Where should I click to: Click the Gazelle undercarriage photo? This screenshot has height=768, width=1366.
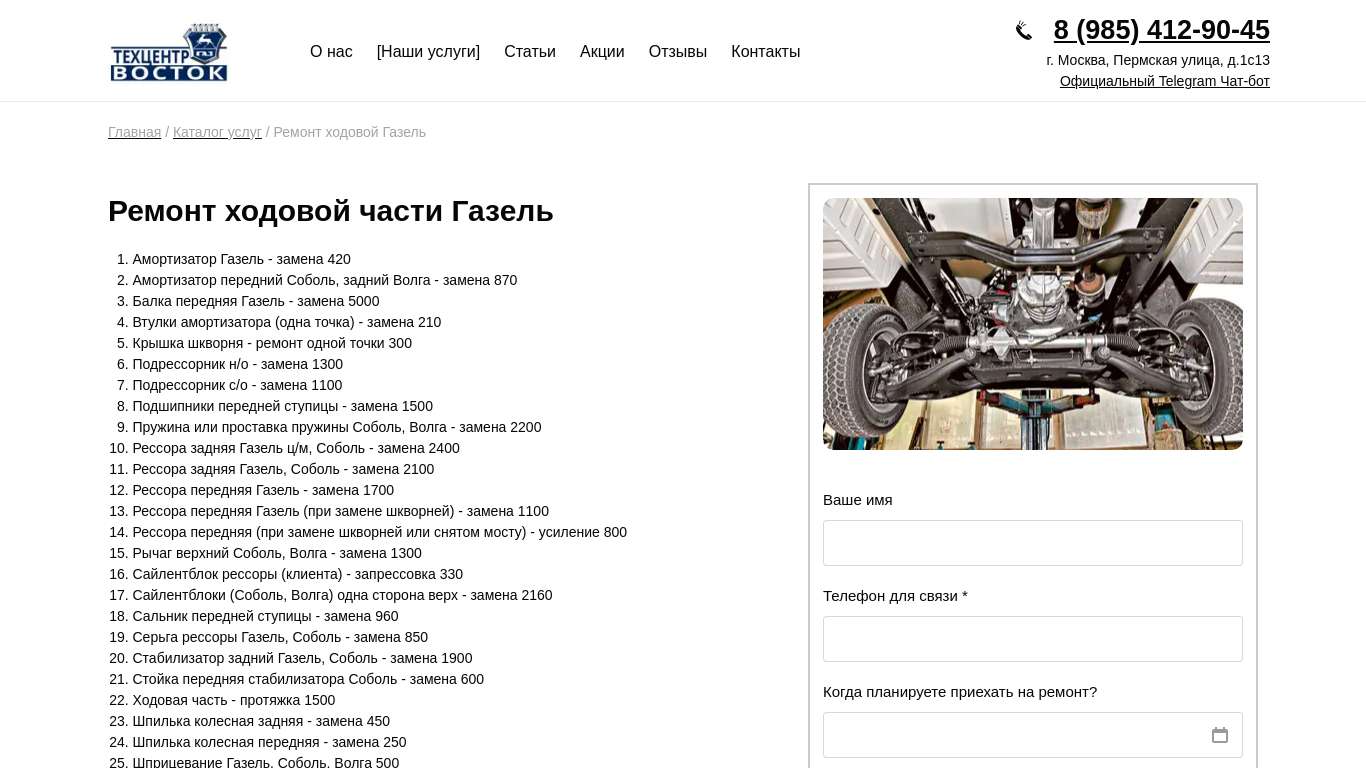pos(1032,324)
